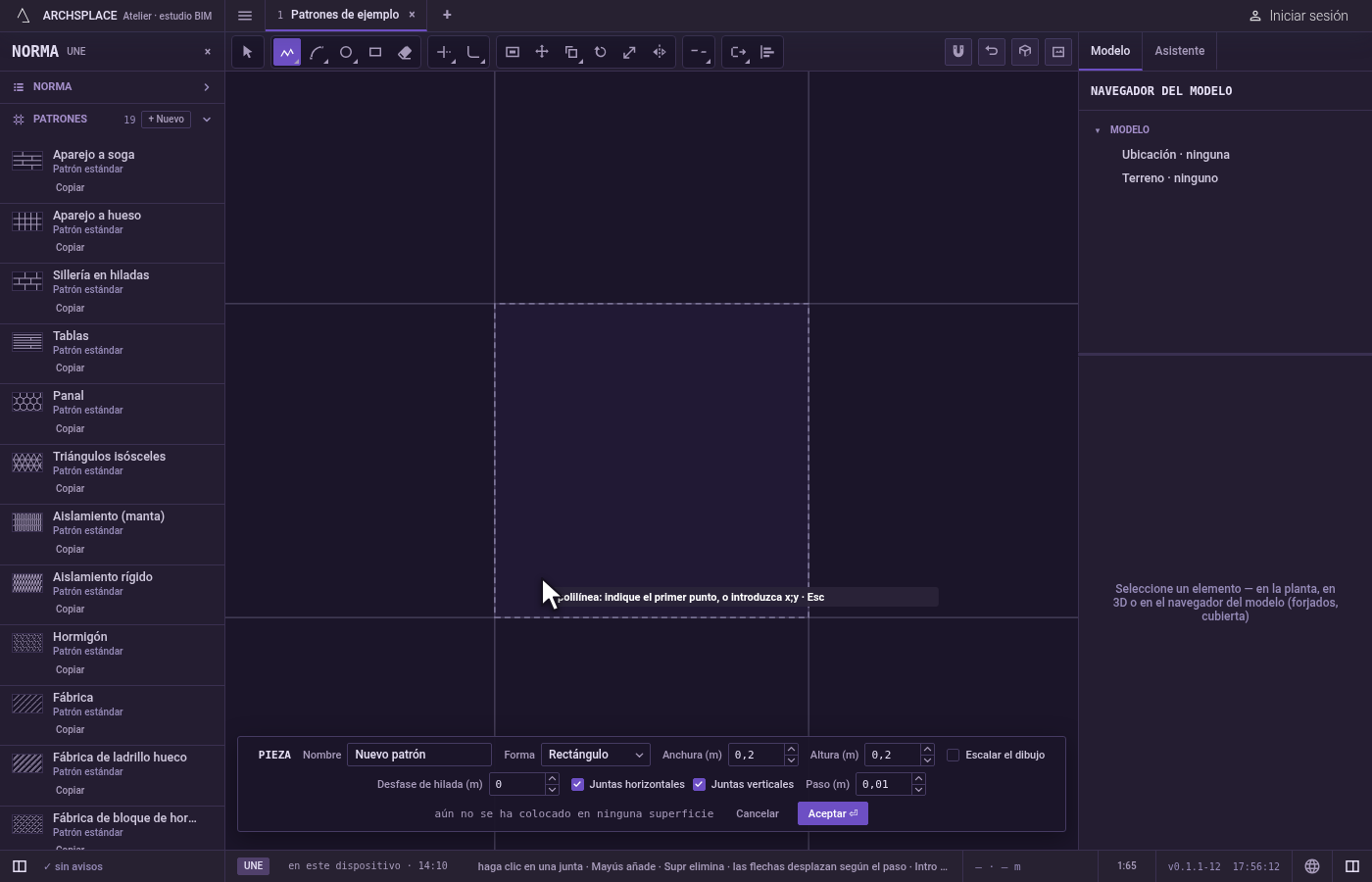This screenshot has width=1372, height=882.
Task: Open the 3D cube view icon
Action: [x=1025, y=52]
